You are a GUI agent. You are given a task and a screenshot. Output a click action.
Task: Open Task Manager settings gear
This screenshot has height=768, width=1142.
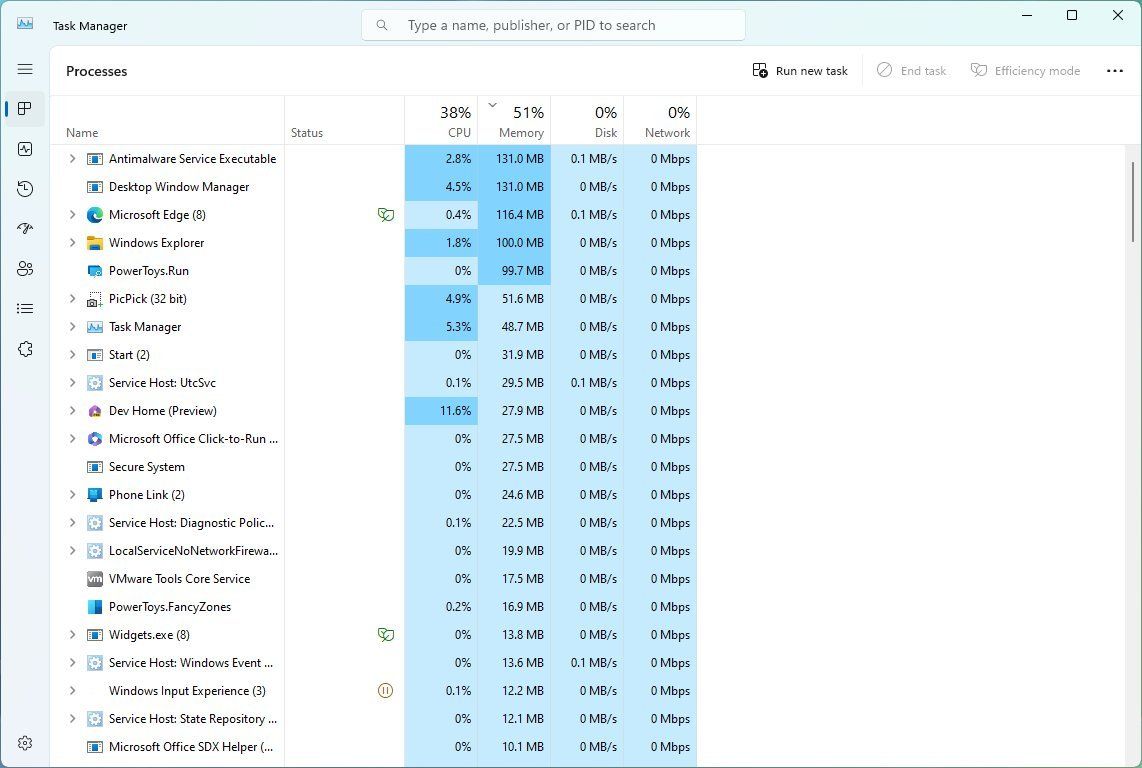[x=25, y=742]
